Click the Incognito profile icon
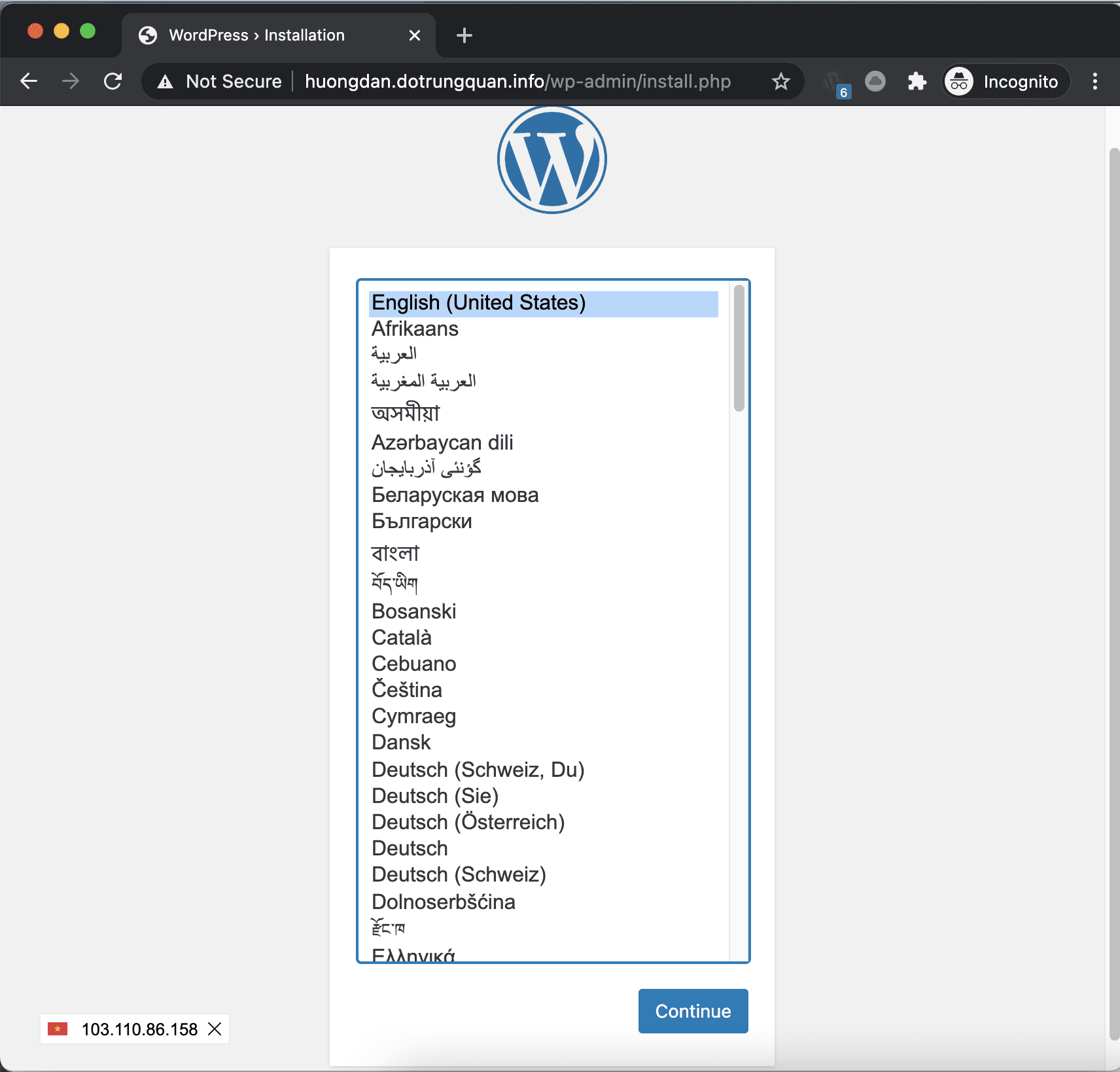The height and width of the screenshot is (1072, 1120). pos(959,80)
